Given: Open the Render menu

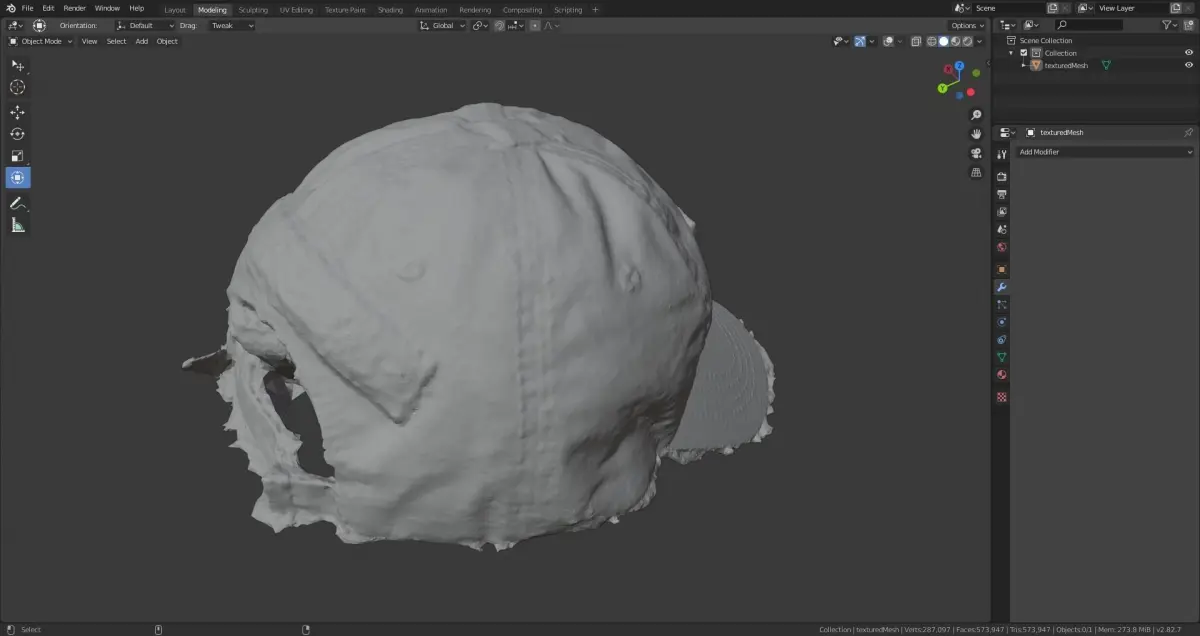Looking at the screenshot, I should (75, 8).
